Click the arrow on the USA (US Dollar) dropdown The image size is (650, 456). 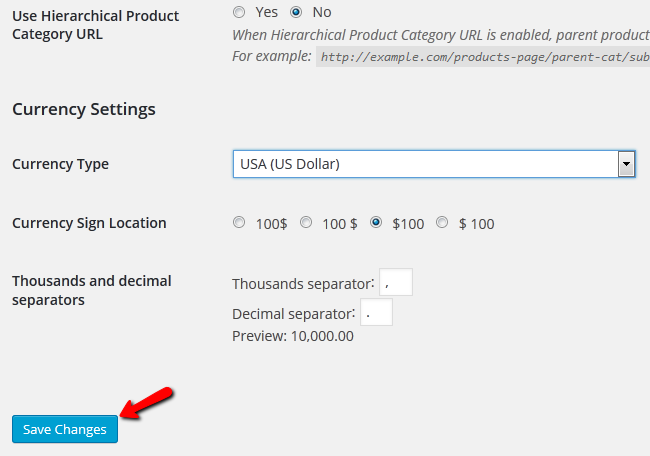(627, 164)
